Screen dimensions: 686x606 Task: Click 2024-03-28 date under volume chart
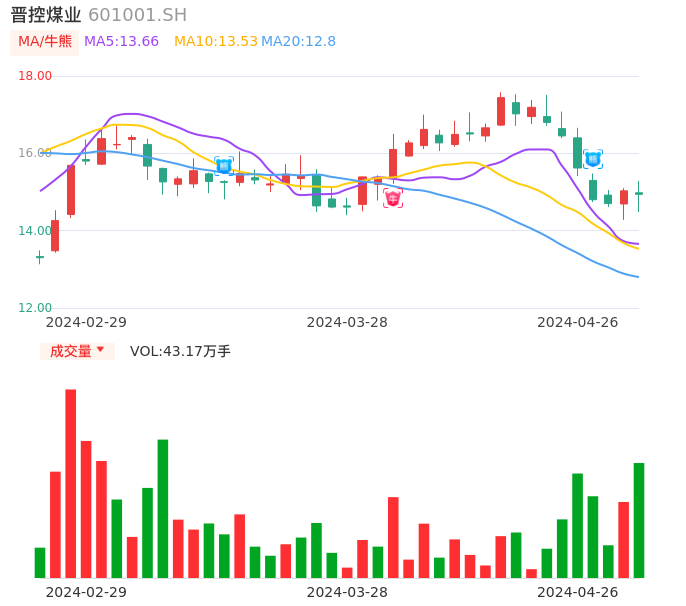(347, 592)
